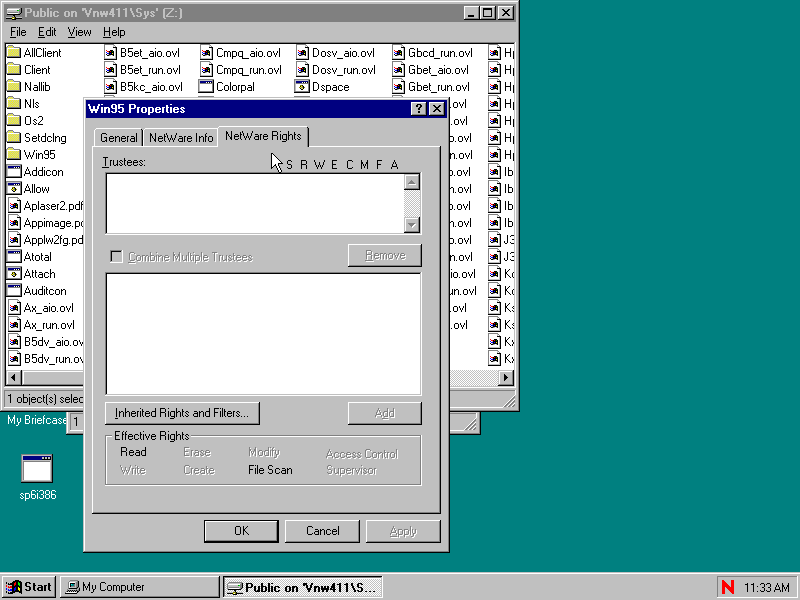The height and width of the screenshot is (600, 800).
Task: Select the Dspace program icon
Action: point(302,87)
